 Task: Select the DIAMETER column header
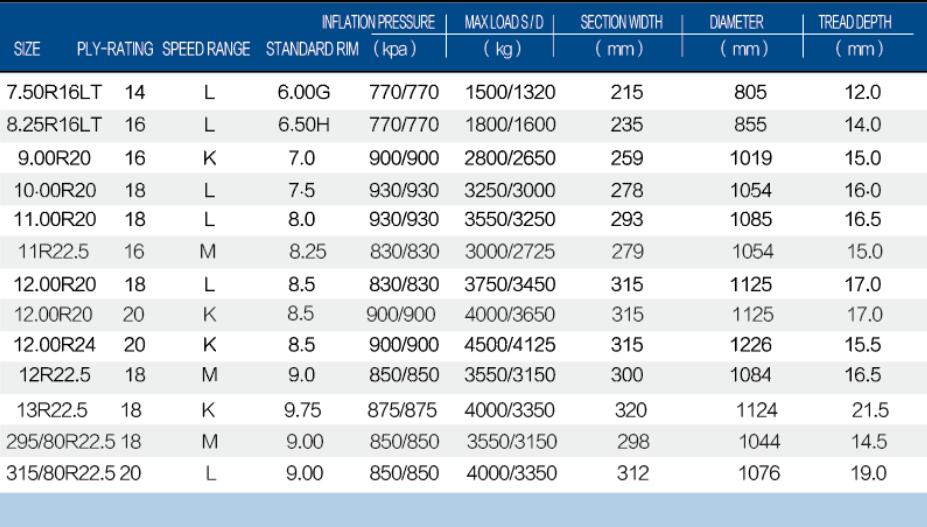click(x=737, y=22)
